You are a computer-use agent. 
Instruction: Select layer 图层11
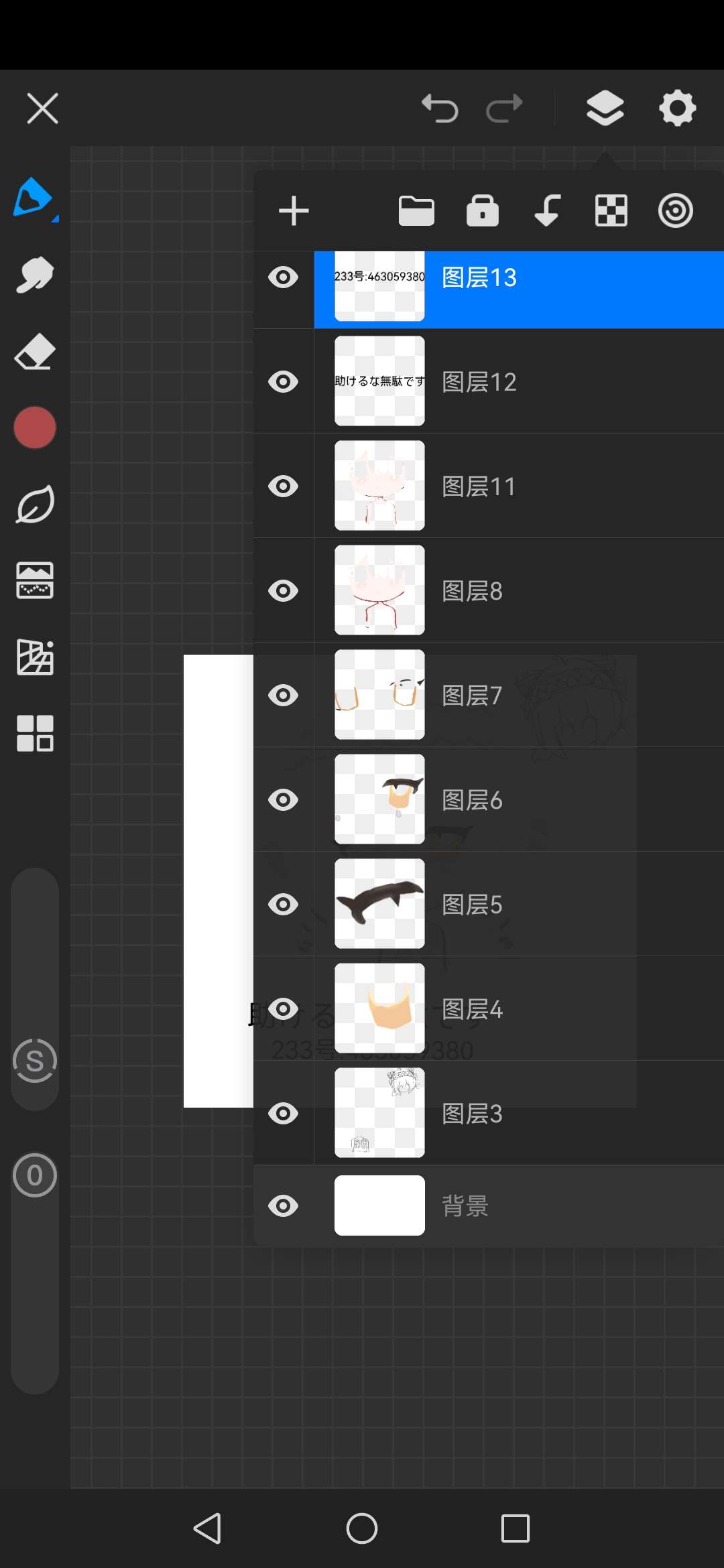tap(519, 486)
